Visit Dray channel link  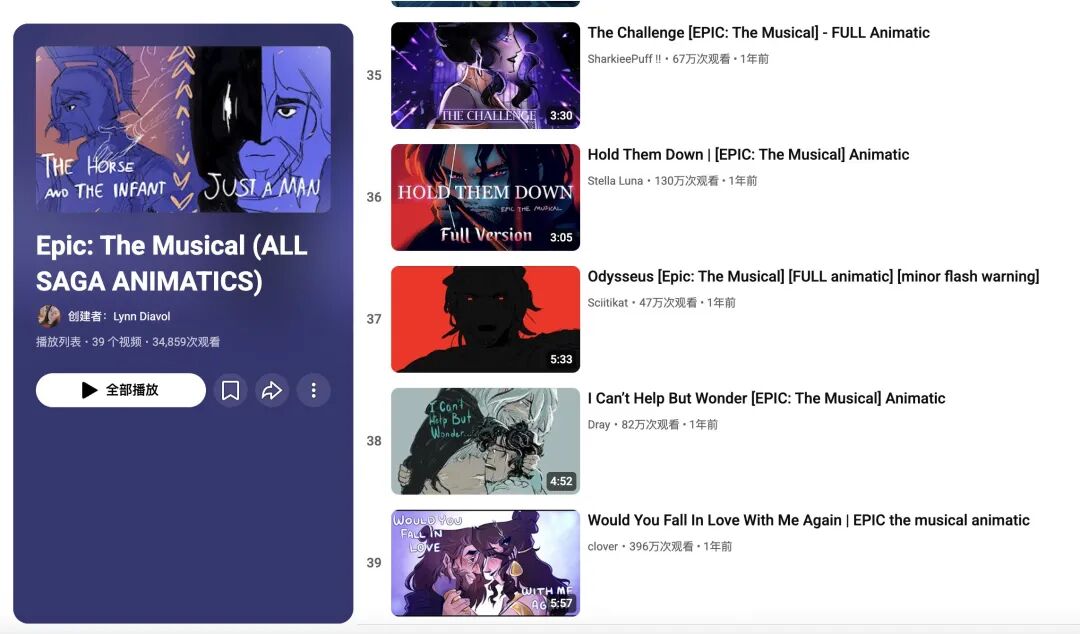pyautogui.click(x=599, y=425)
